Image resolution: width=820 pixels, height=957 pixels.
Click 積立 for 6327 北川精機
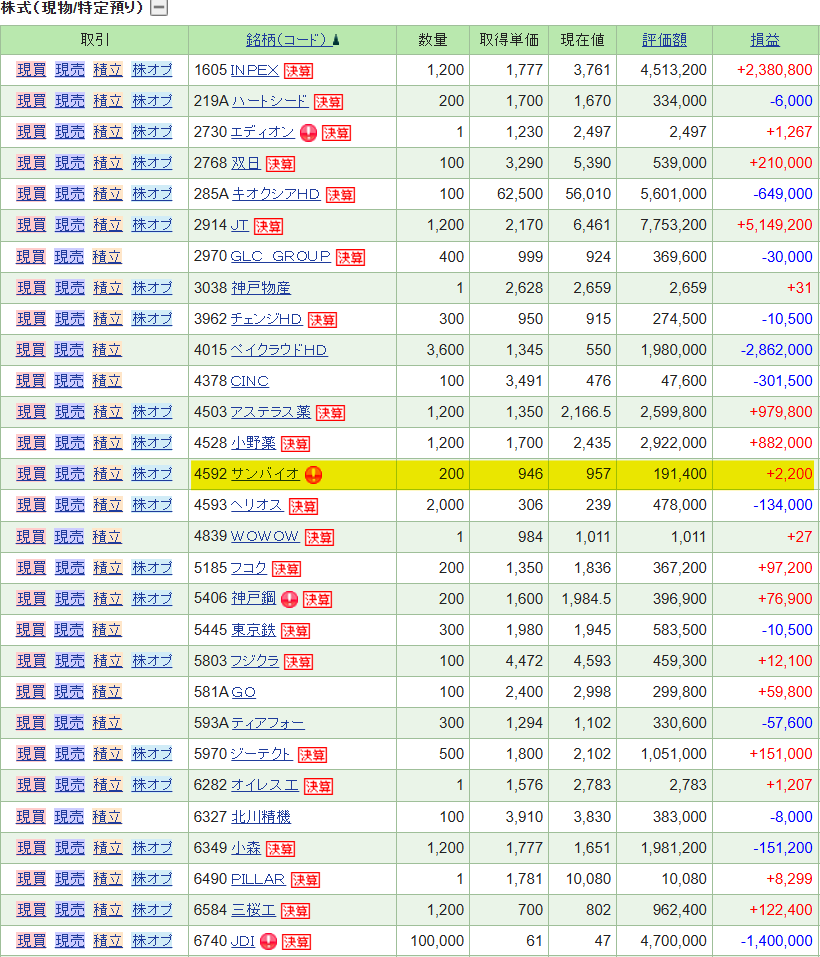(x=107, y=817)
